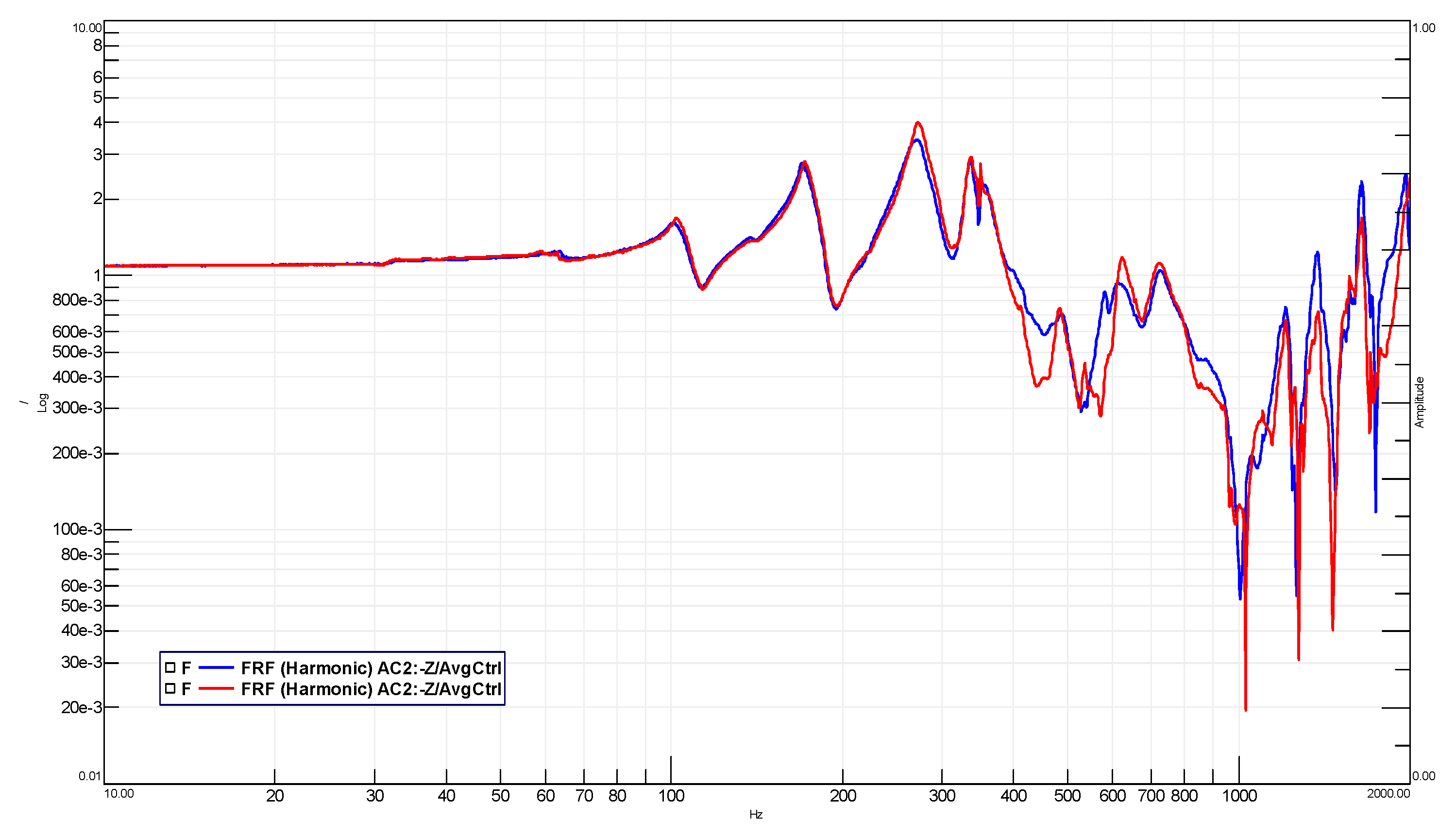1456x837 pixels.
Task: Click the Hz unit label under x-axis
Action: pos(756,815)
